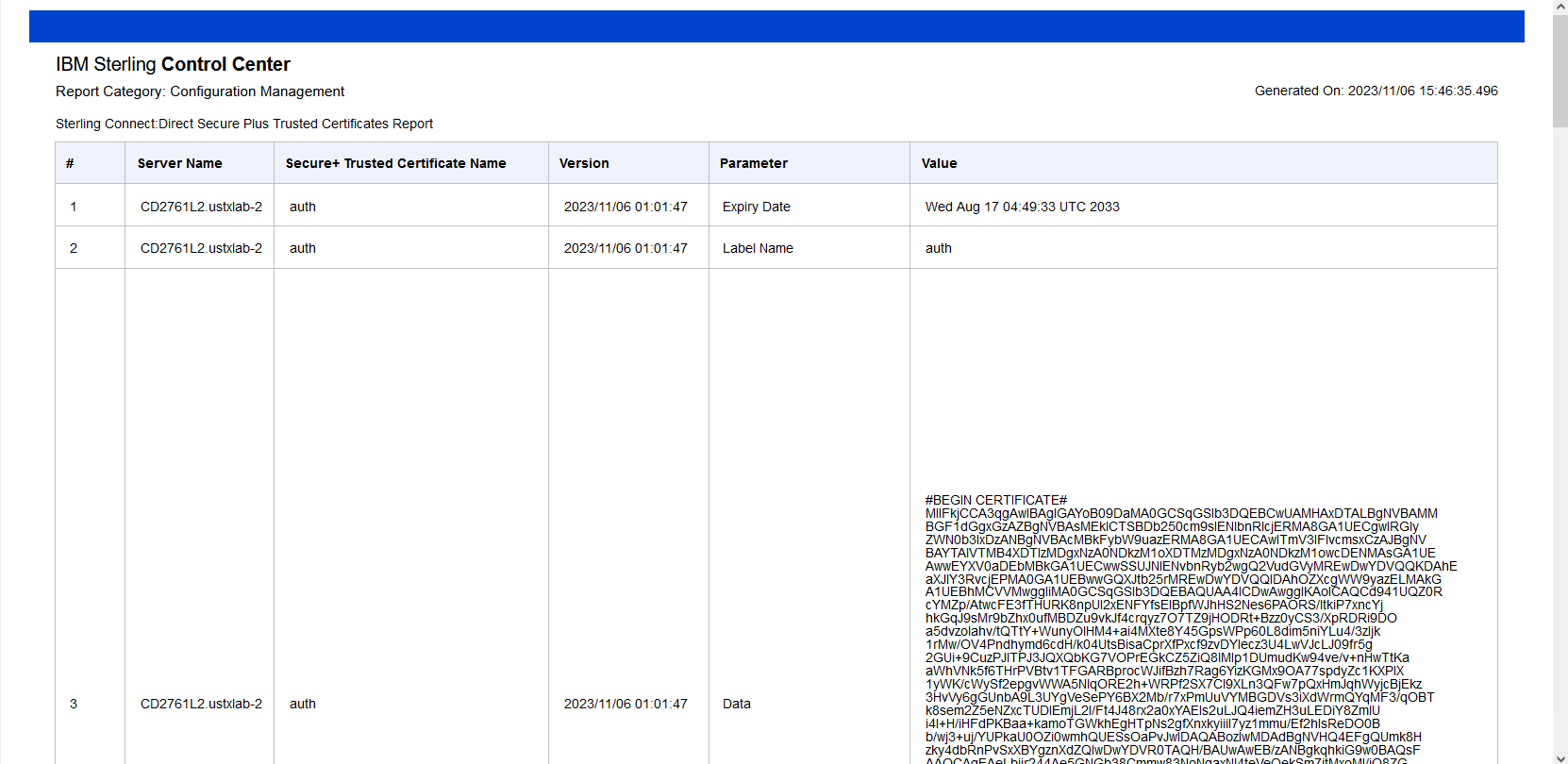Click the Parameter column header

pyautogui.click(x=753, y=163)
